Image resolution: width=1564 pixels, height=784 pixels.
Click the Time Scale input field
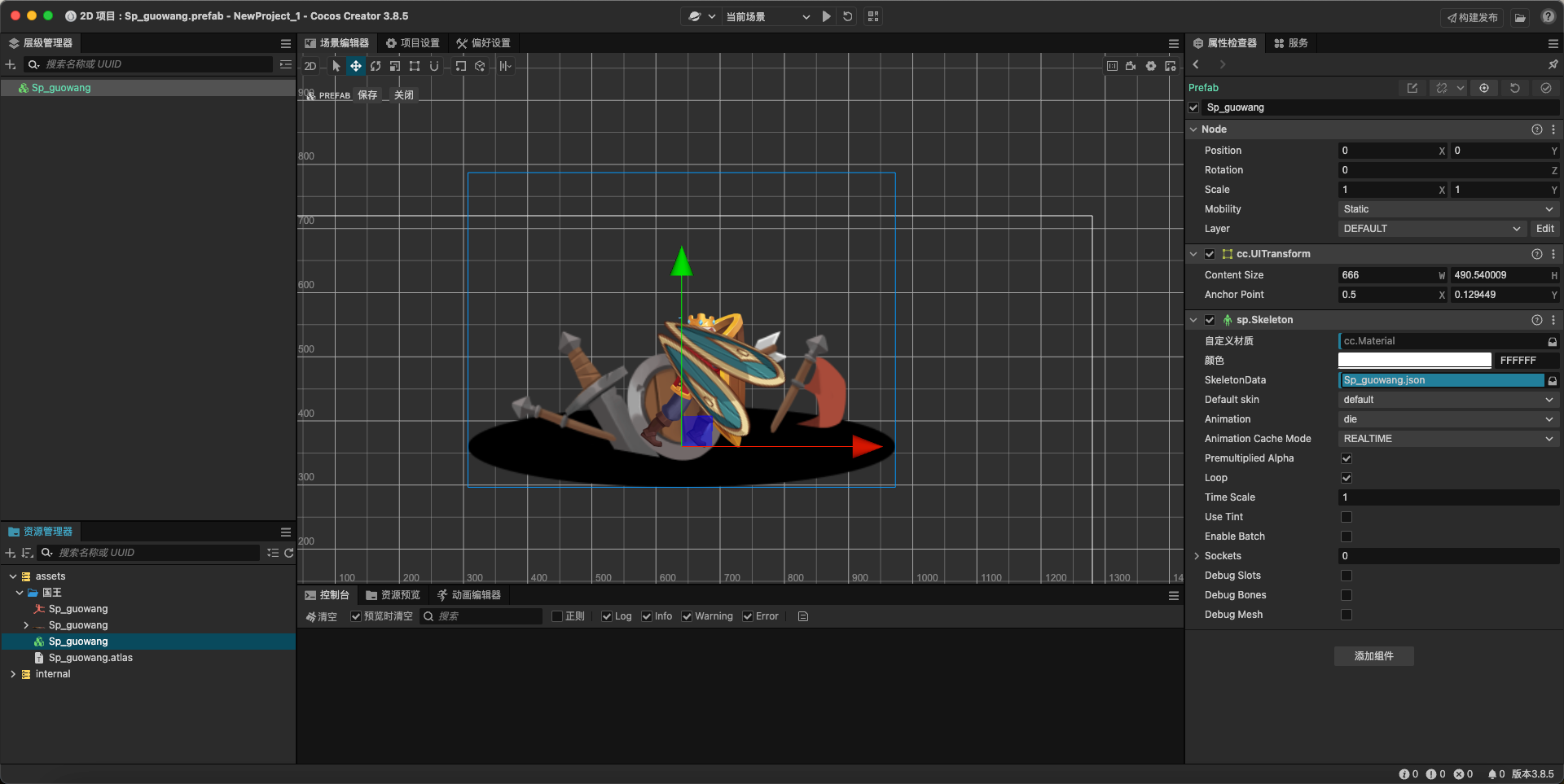coord(1448,497)
